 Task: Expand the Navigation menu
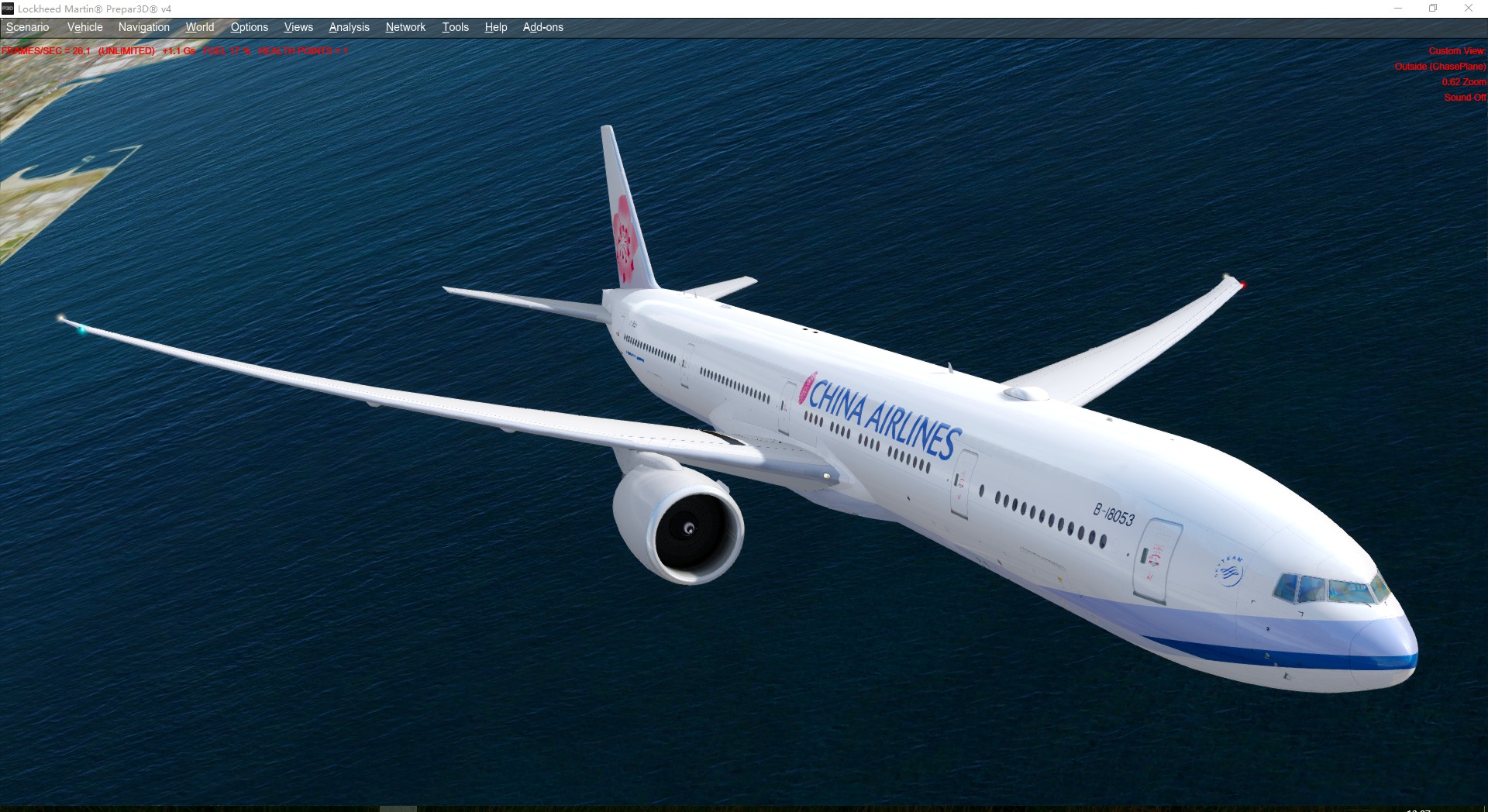pyautogui.click(x=143, y=27)
